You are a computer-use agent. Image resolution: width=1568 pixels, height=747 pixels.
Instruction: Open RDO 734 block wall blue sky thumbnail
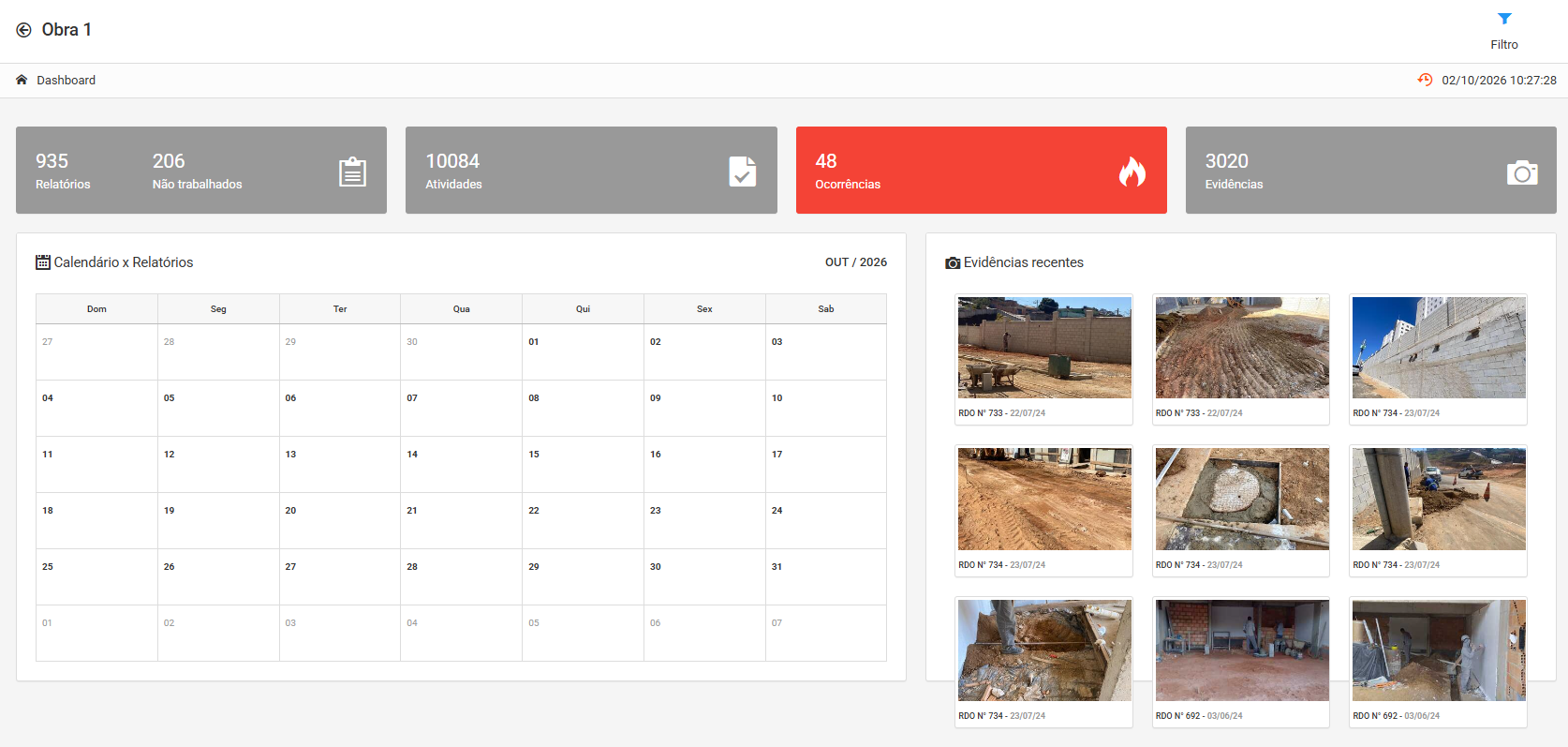tap(1439, 348)
